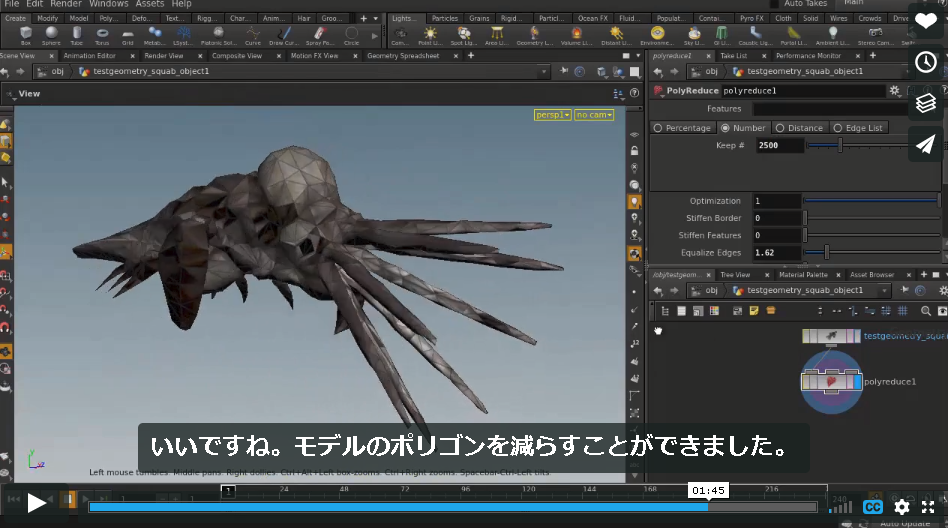
Task: Select the Distance radio option
Action: pyautogui.click(x=799, y=128)
